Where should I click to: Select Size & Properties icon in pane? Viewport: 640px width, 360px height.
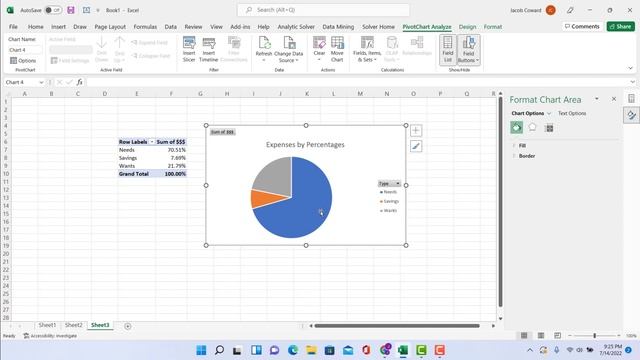pyautogui.click(x=549, y=128)
